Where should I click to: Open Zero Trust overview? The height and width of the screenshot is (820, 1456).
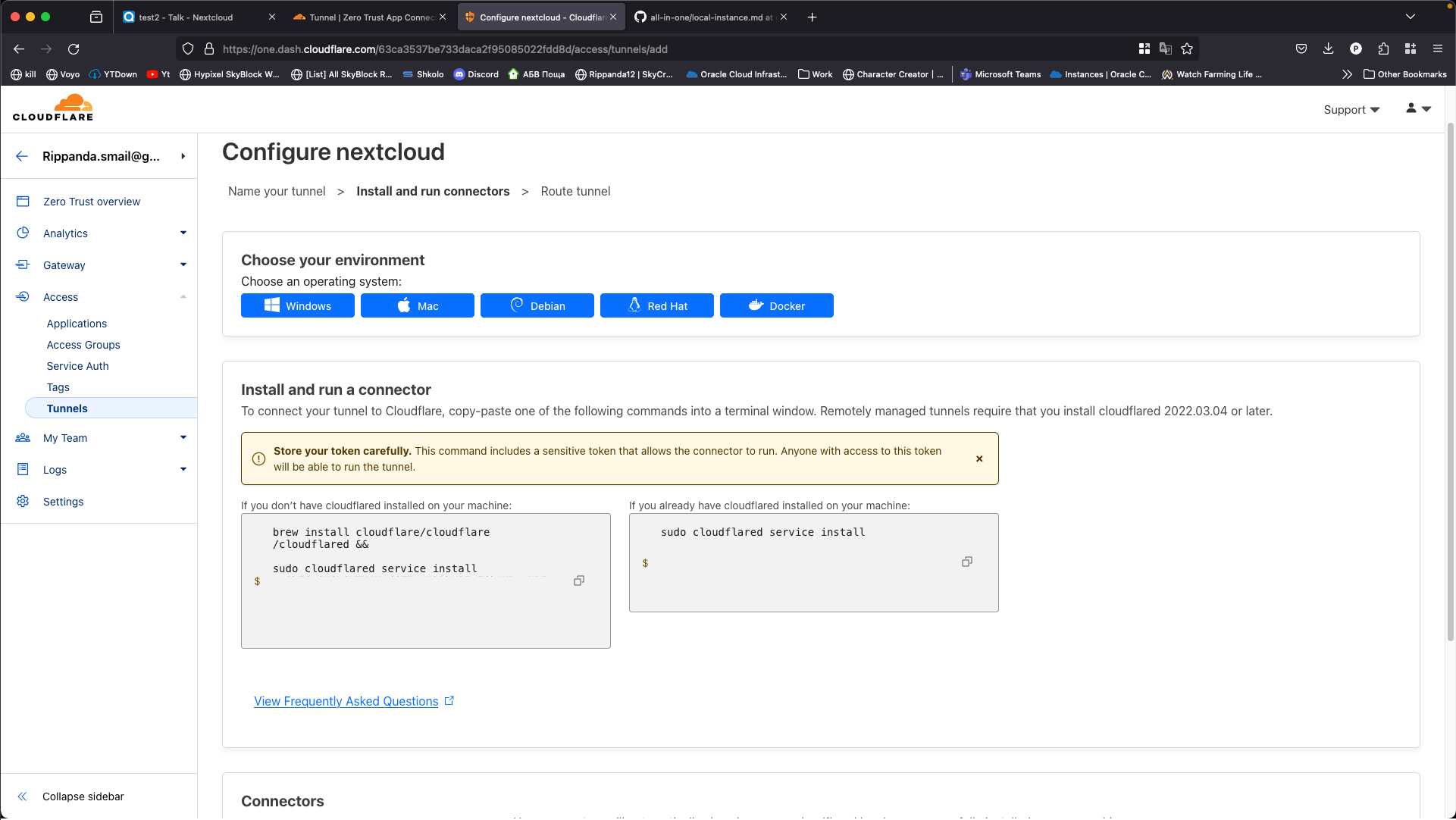(x=92, y=202)
